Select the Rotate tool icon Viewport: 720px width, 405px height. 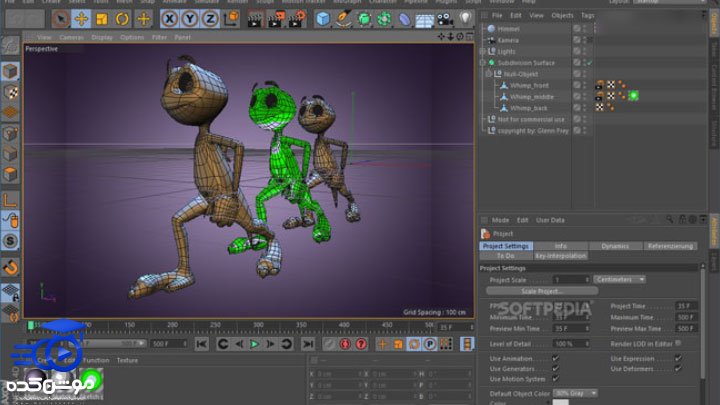(x=123, y=19)
